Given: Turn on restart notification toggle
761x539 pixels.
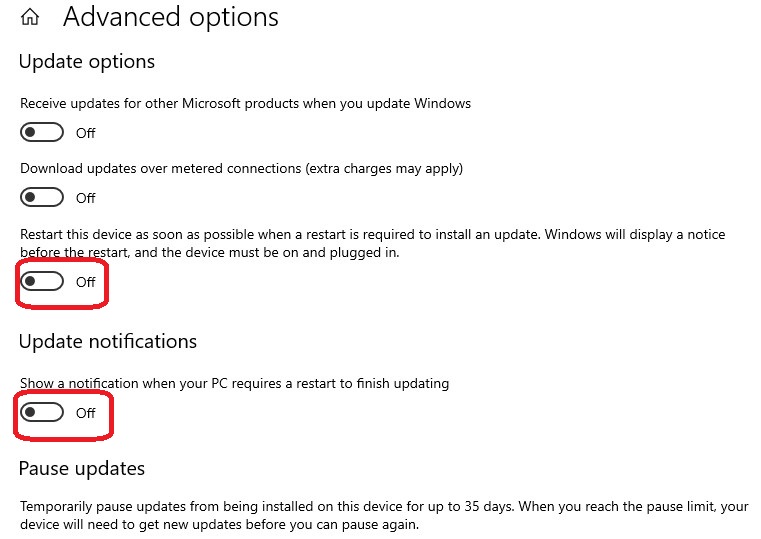Looking at the screenshot, I should pyautogui.click(x=42, y=412).
